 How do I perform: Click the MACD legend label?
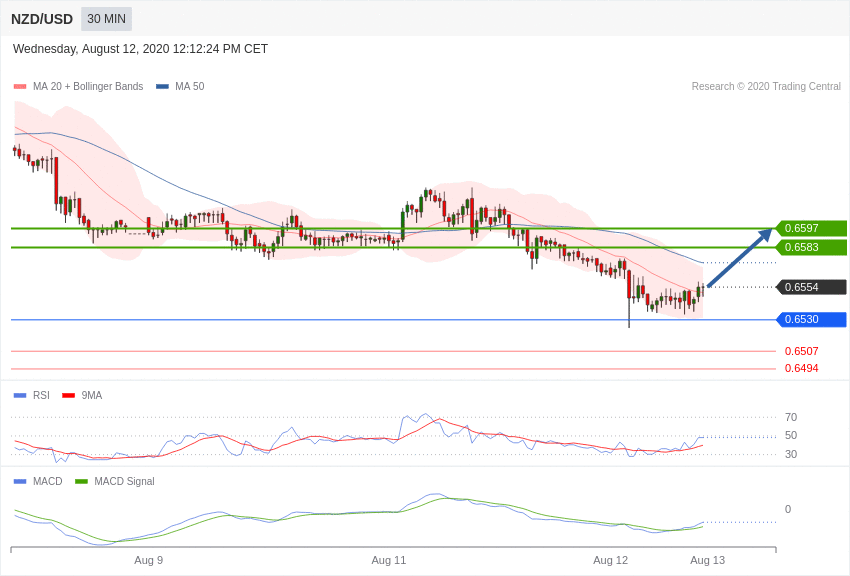click(48, 481)
